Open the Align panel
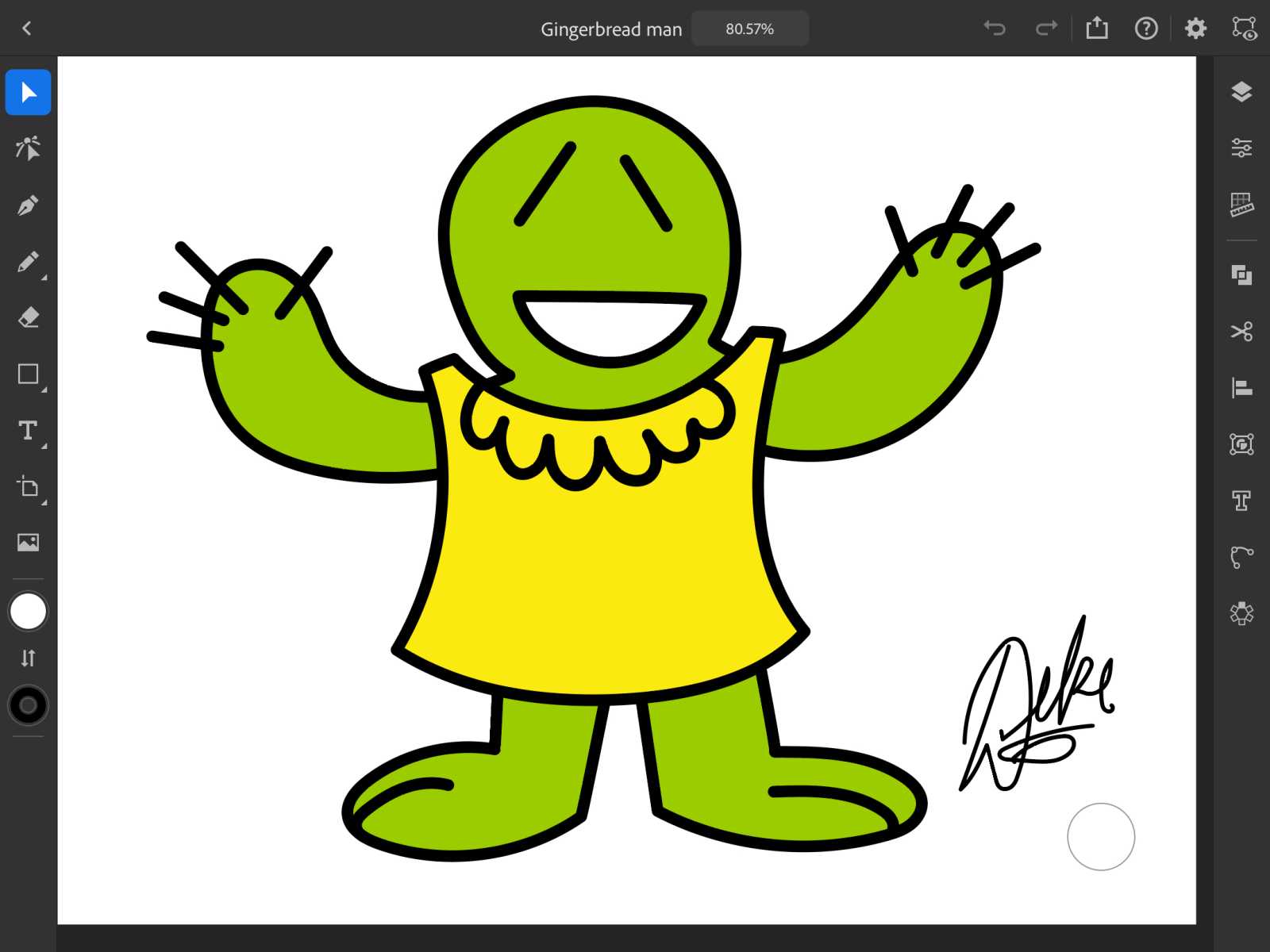The height and width of the screenshot is (952, 1270). click(1241, 388)
